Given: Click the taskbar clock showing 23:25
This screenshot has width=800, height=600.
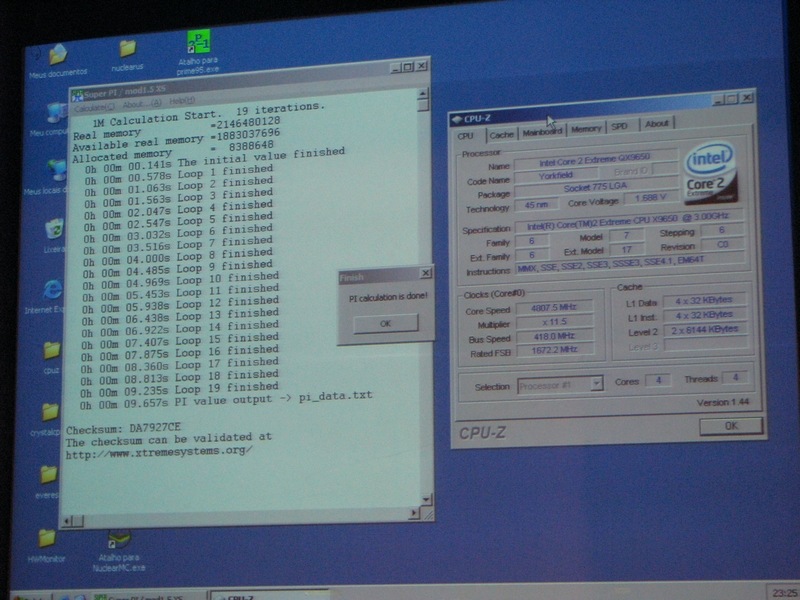Looking at the screenshot, I should tap(785, 592).
